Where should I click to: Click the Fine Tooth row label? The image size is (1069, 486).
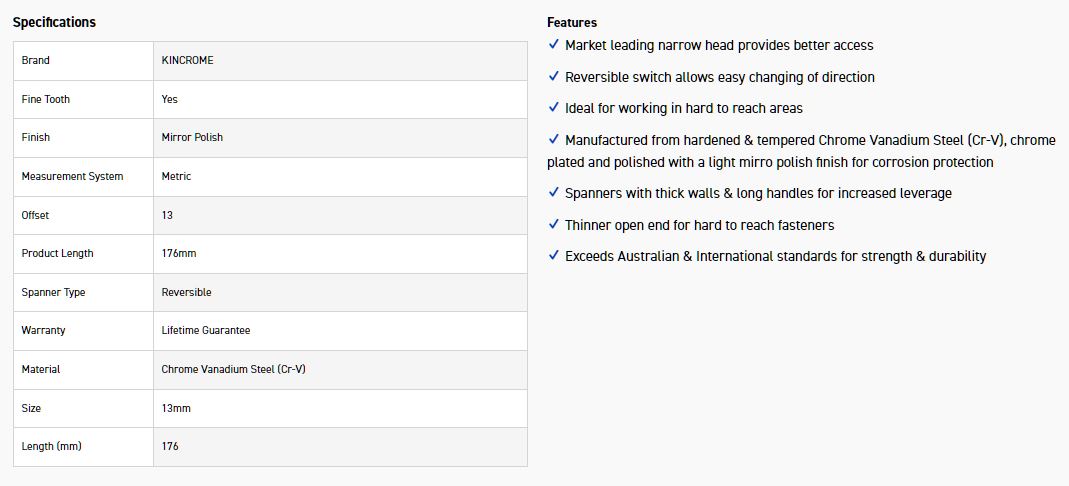[46, 99]
